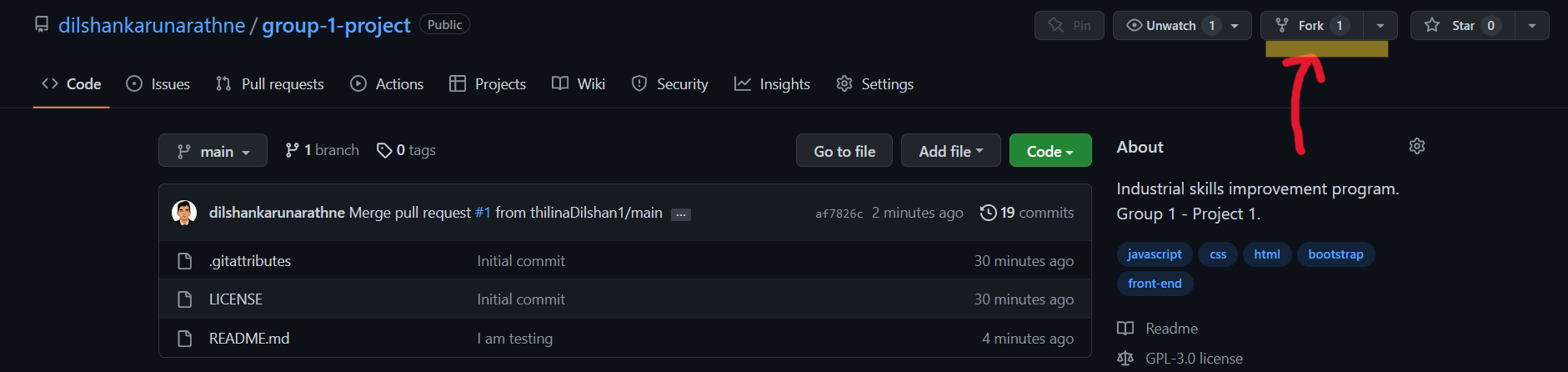The width and height of the screenshot is (1568, 372).
Task: Expand the Add file dropdown
Action: tap(951, 150)
